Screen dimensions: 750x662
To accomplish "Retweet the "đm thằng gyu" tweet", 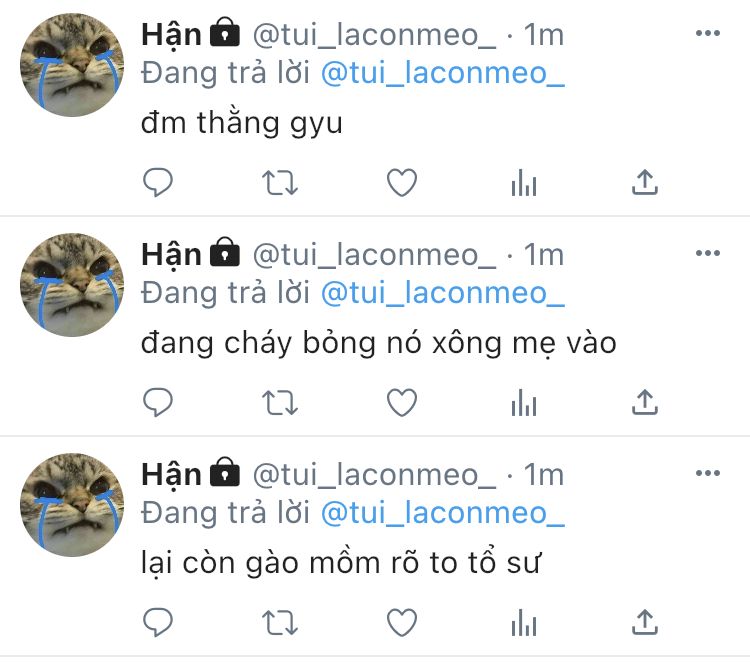I will pyautogui.click(x=280, y=183).
